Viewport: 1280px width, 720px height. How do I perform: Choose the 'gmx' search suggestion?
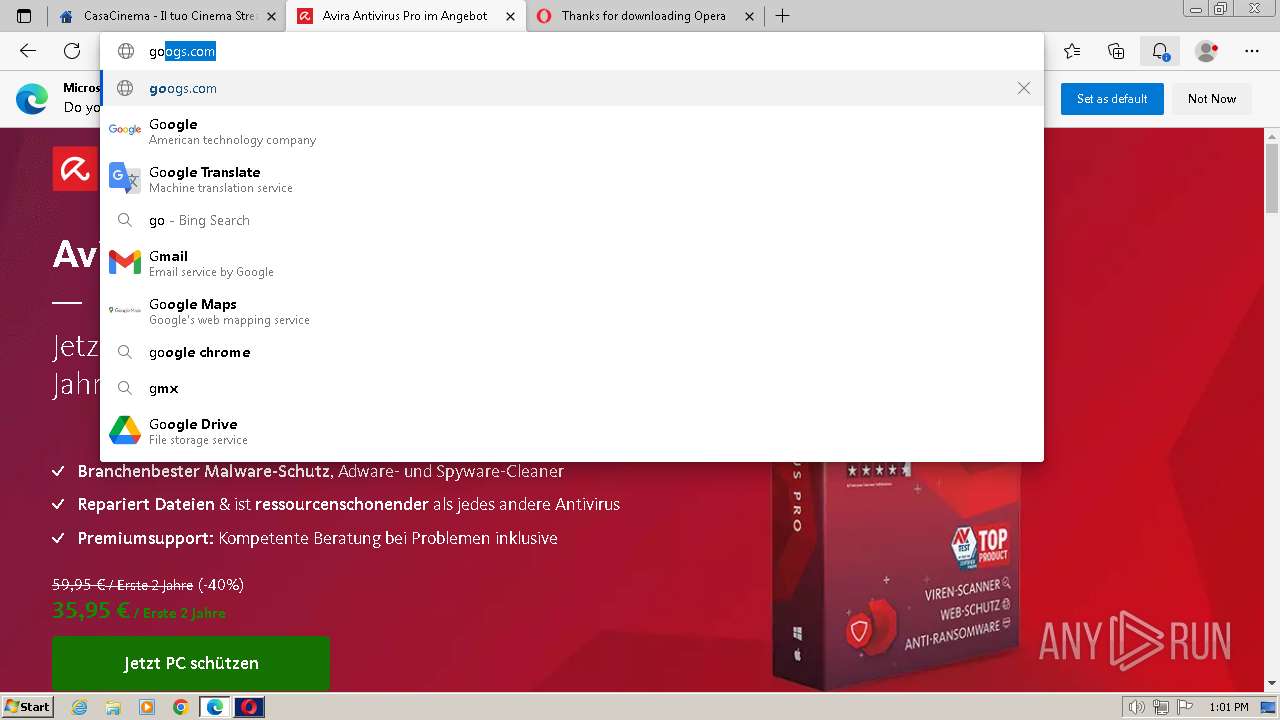point(572,388)
